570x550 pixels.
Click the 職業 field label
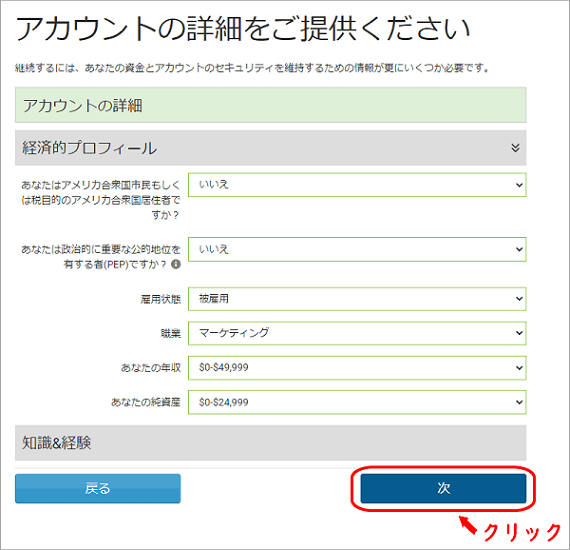click(x=170, y=333)
